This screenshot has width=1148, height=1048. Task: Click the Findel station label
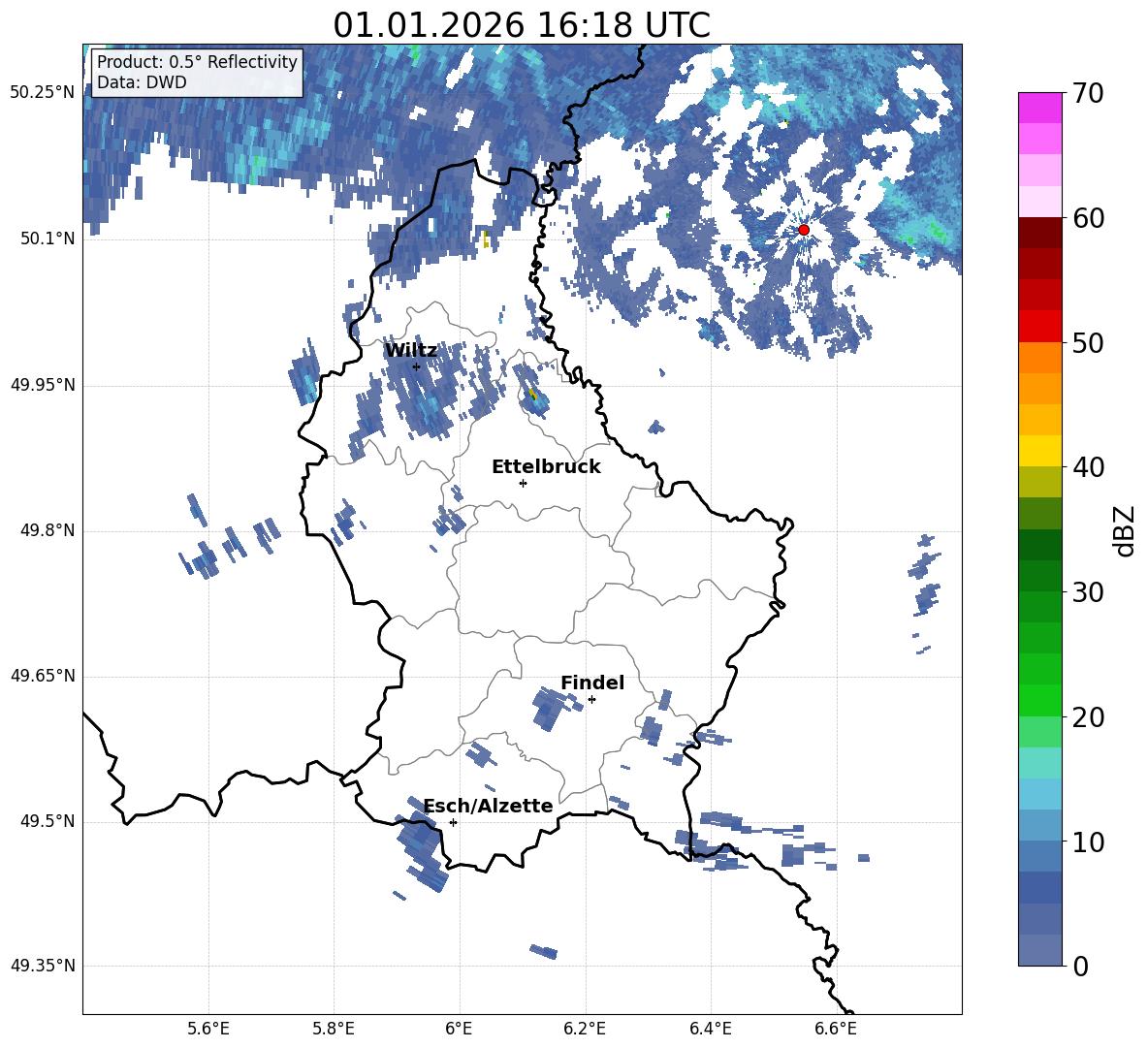592,683
